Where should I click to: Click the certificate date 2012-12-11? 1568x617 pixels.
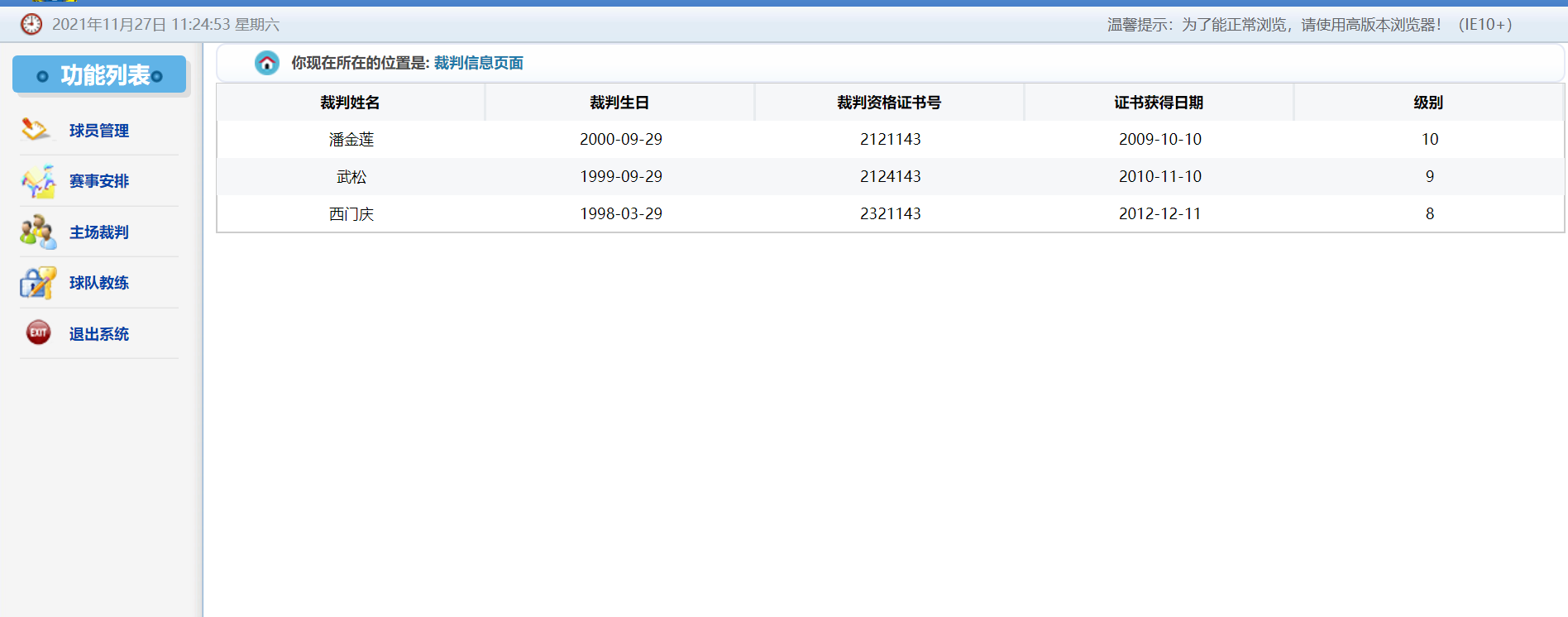(x=1160, y=213)
